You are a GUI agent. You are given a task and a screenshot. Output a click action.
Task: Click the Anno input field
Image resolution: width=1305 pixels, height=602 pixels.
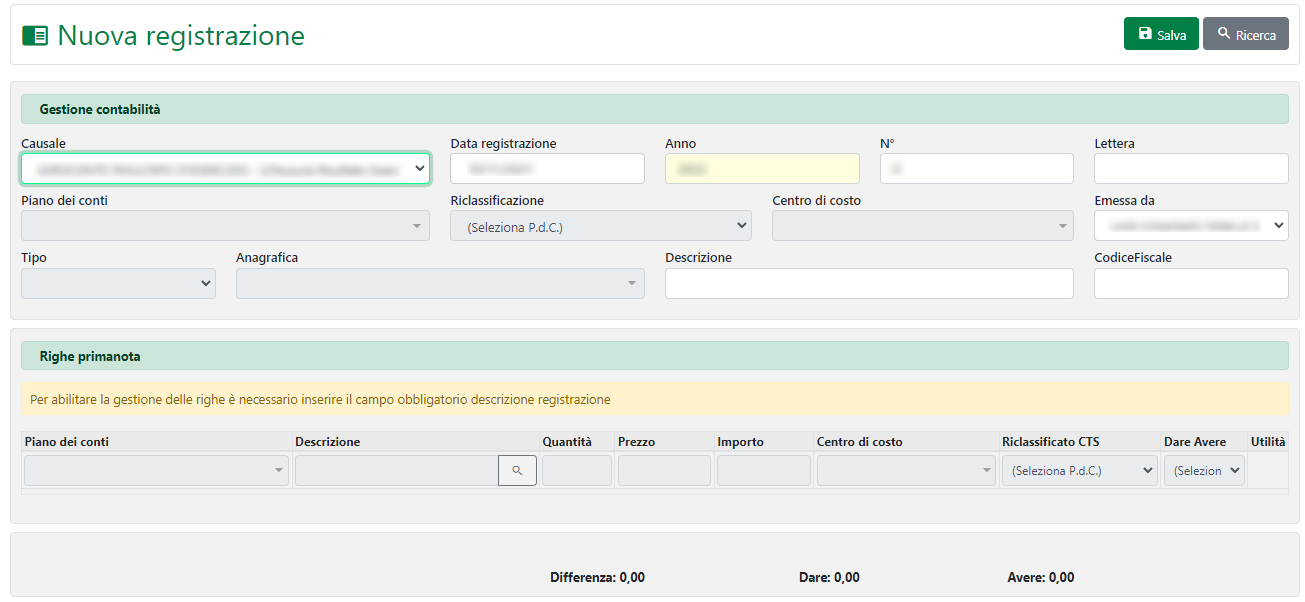pyautogui.click(x=761, y=169)
